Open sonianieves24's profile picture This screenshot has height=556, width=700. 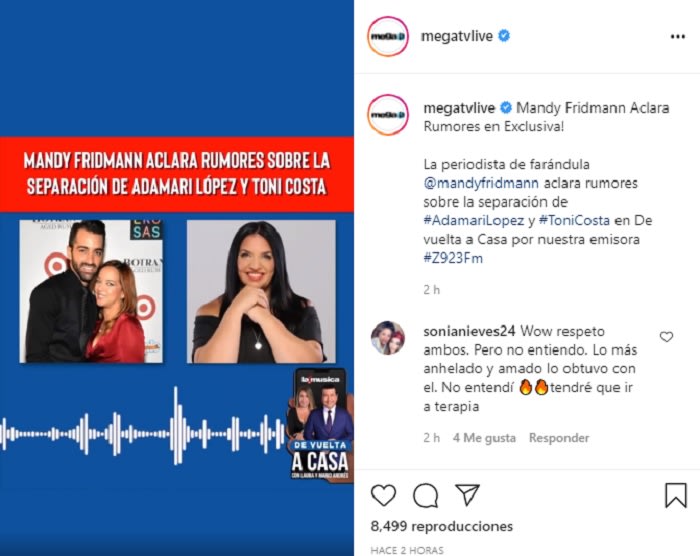click(x=388, y=338)
